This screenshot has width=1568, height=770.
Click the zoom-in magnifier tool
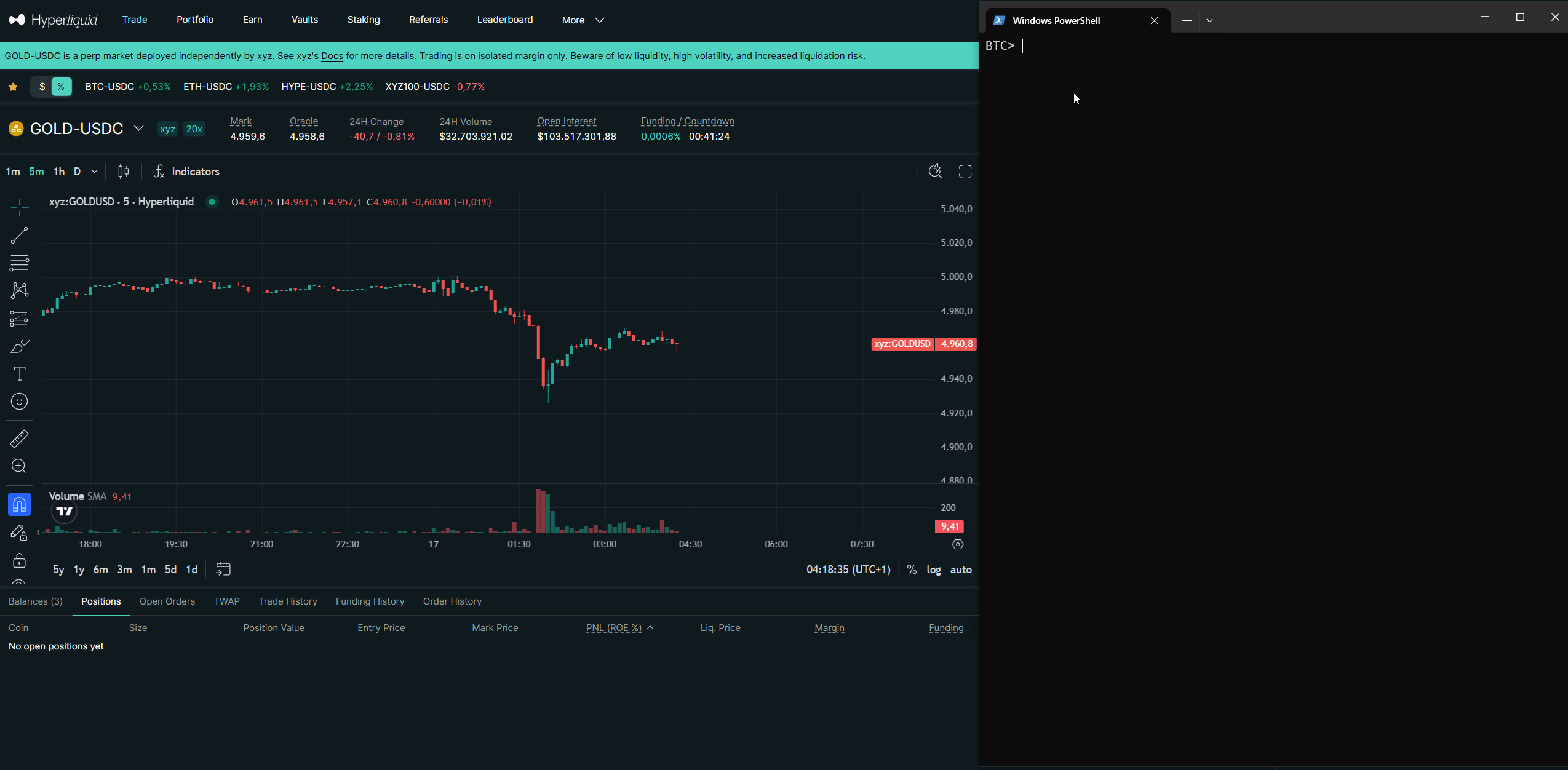click(x=18, y=466)
